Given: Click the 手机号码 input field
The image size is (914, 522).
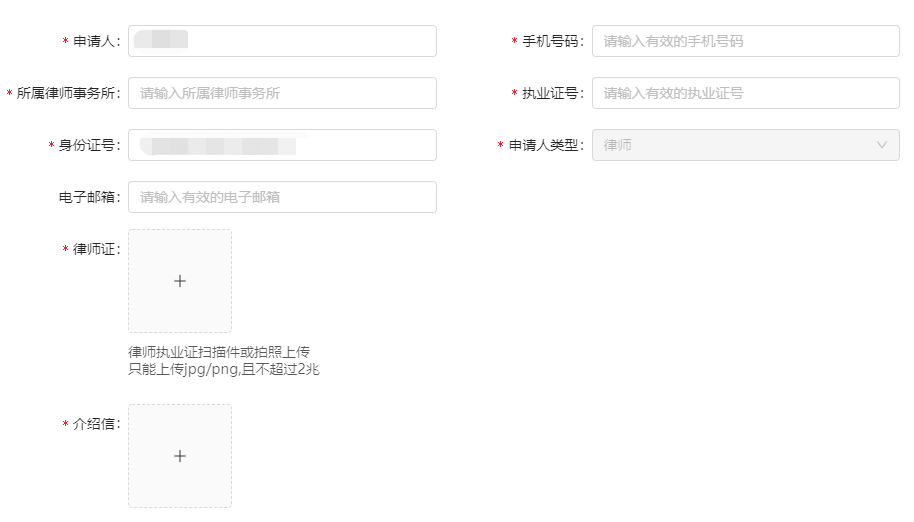Looking at the screenshot, I should [x=745, y=41].
